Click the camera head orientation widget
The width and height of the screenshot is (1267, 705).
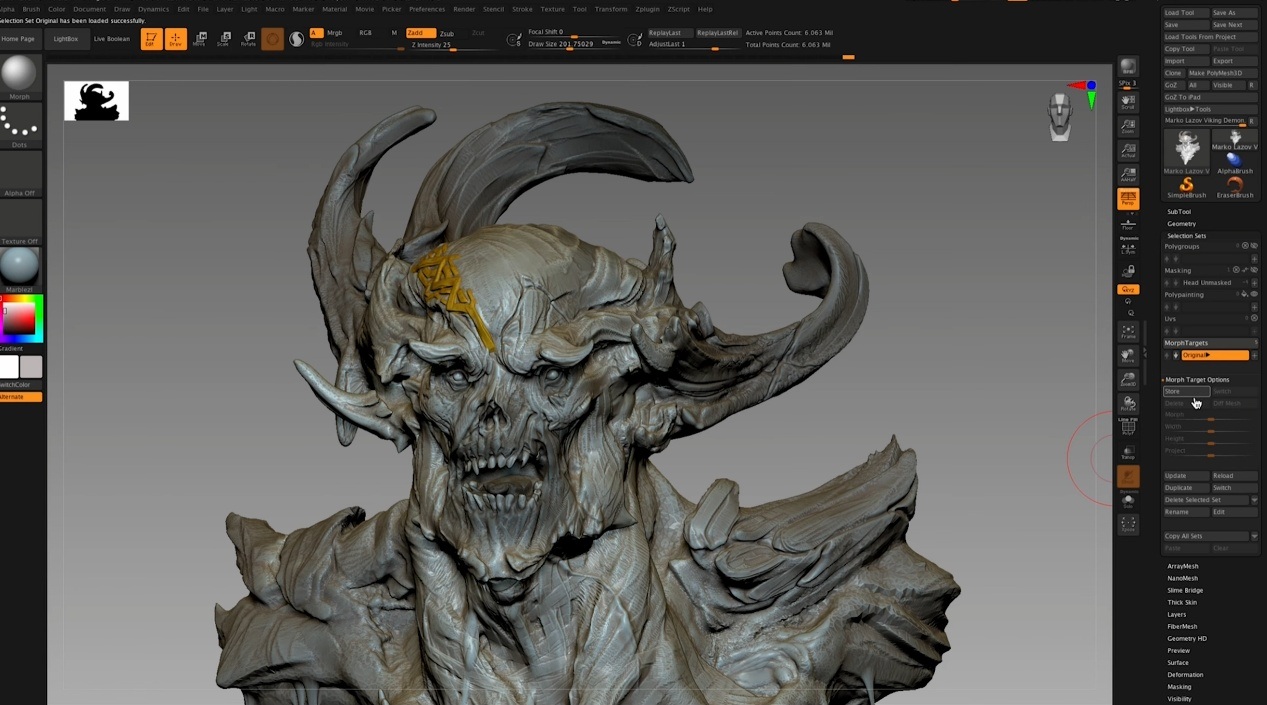pos(1060,116)
